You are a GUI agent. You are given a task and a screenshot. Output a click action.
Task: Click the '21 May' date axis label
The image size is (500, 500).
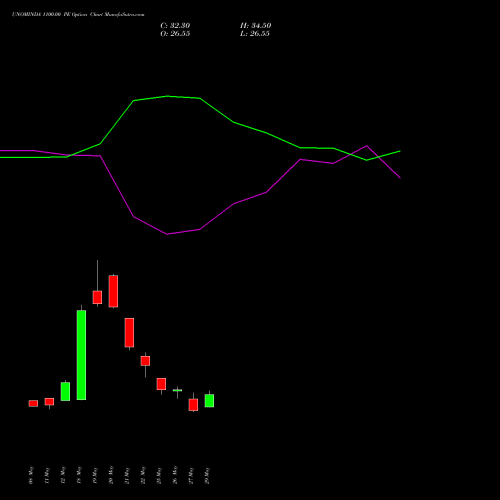(127, 475)
